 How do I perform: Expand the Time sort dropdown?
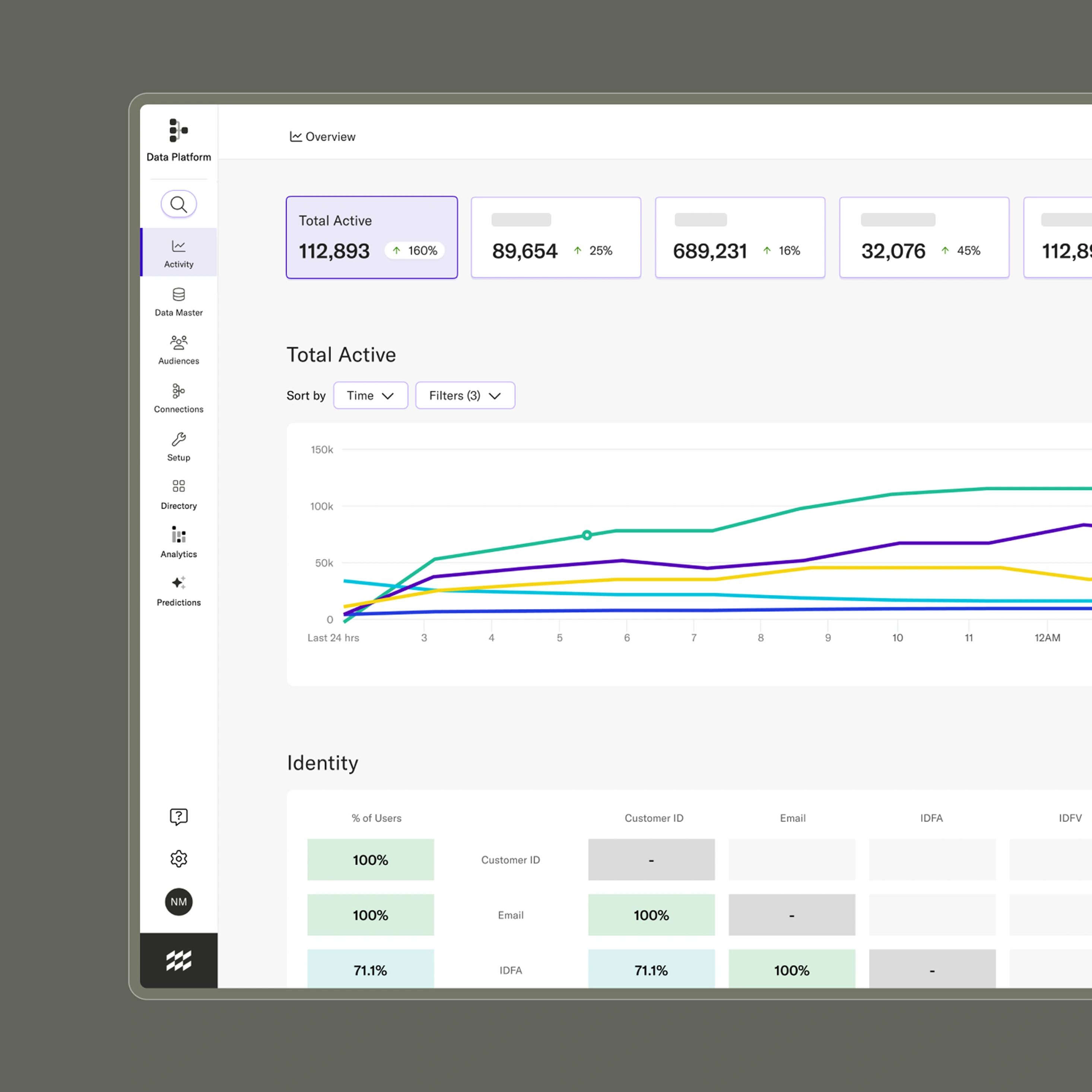click(370, 396)
